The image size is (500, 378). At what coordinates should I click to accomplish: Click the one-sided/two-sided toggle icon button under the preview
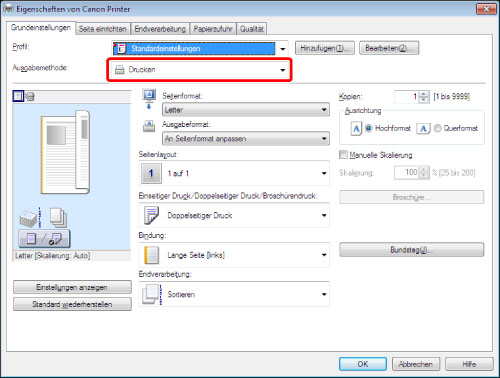tap(44, 239)
